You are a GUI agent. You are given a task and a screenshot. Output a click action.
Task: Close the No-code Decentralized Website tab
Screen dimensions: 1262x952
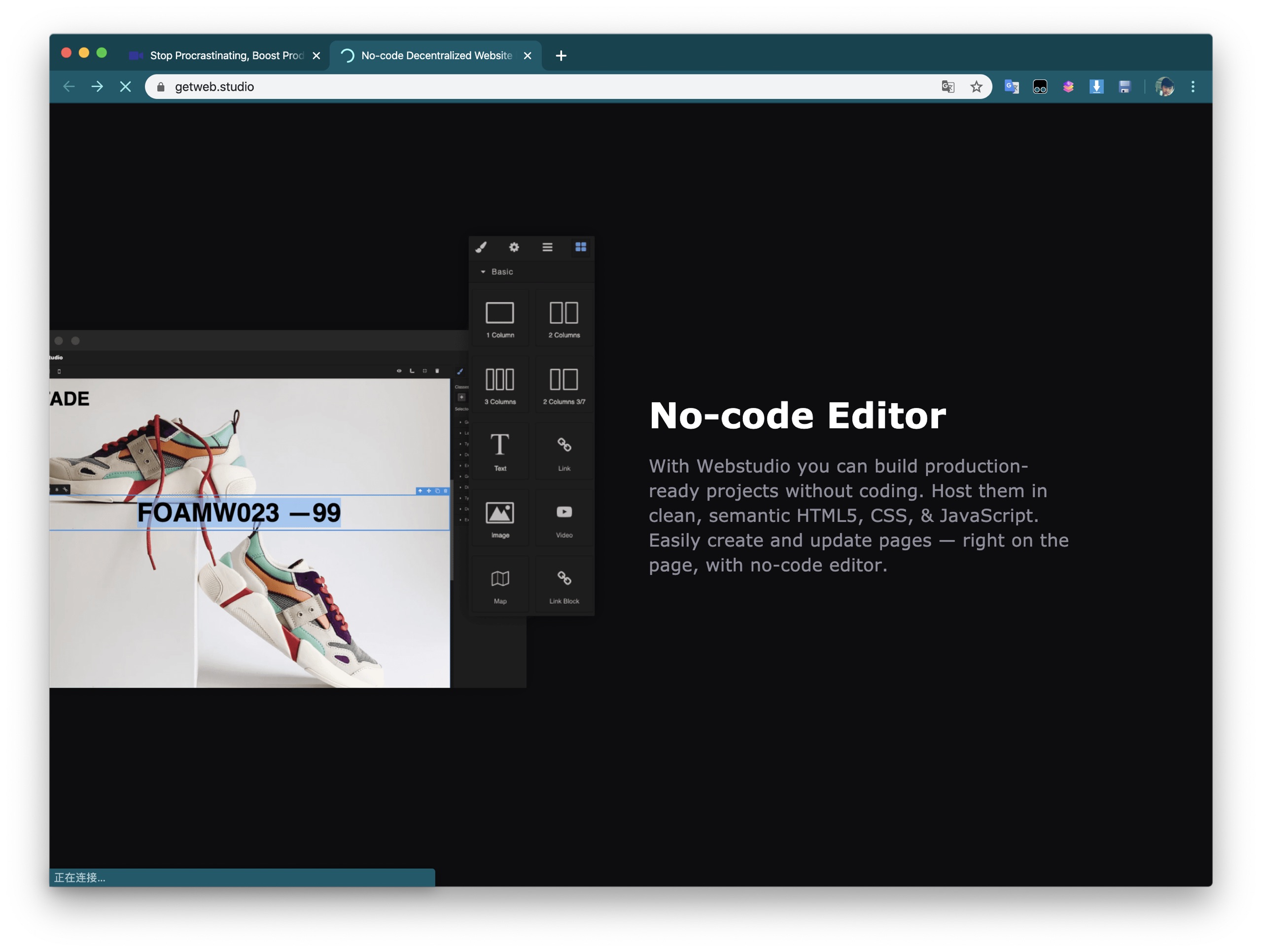tap(527, 55)
